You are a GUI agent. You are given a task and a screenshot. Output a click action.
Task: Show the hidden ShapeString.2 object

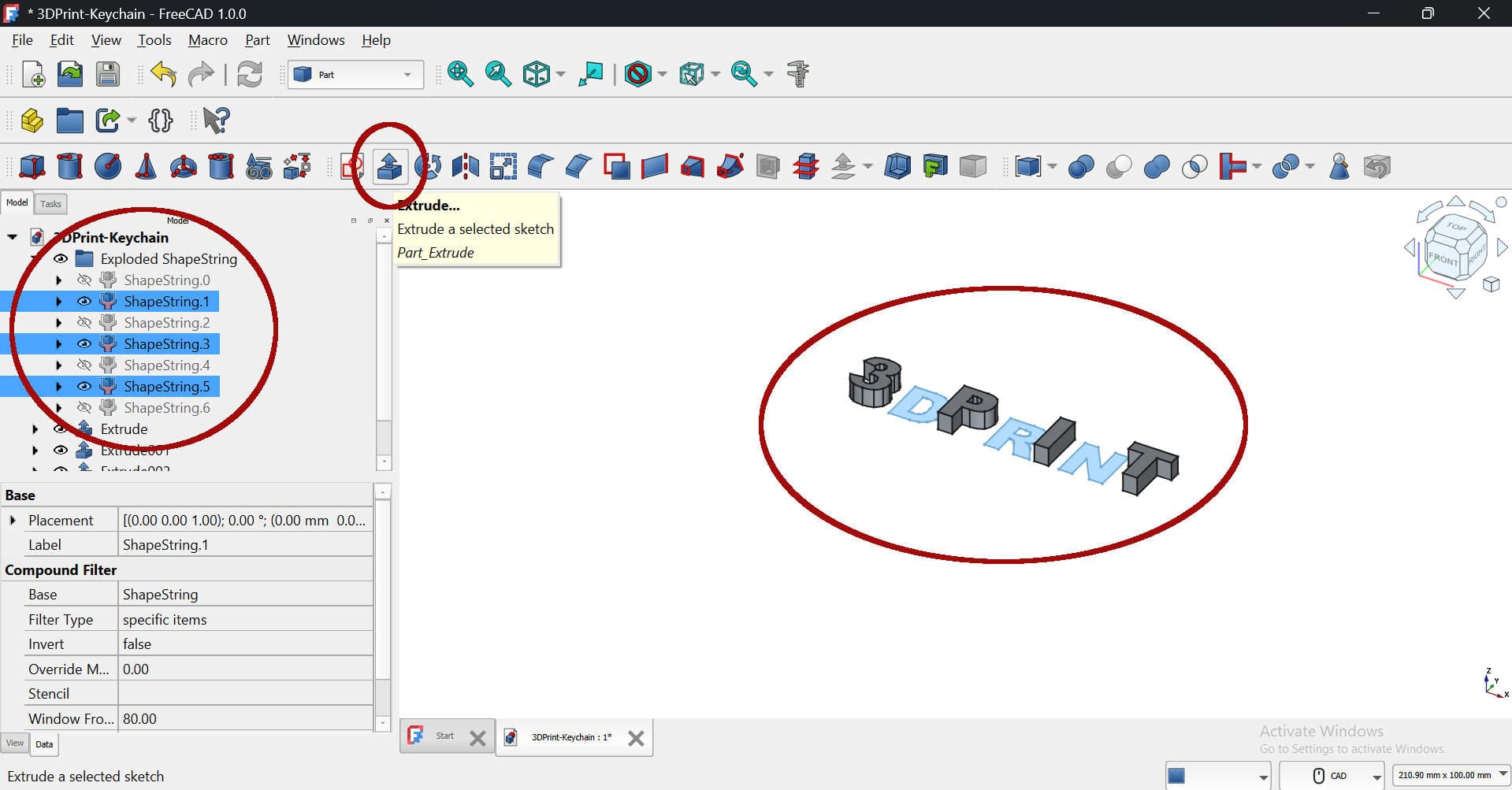[x=84, y=322]
